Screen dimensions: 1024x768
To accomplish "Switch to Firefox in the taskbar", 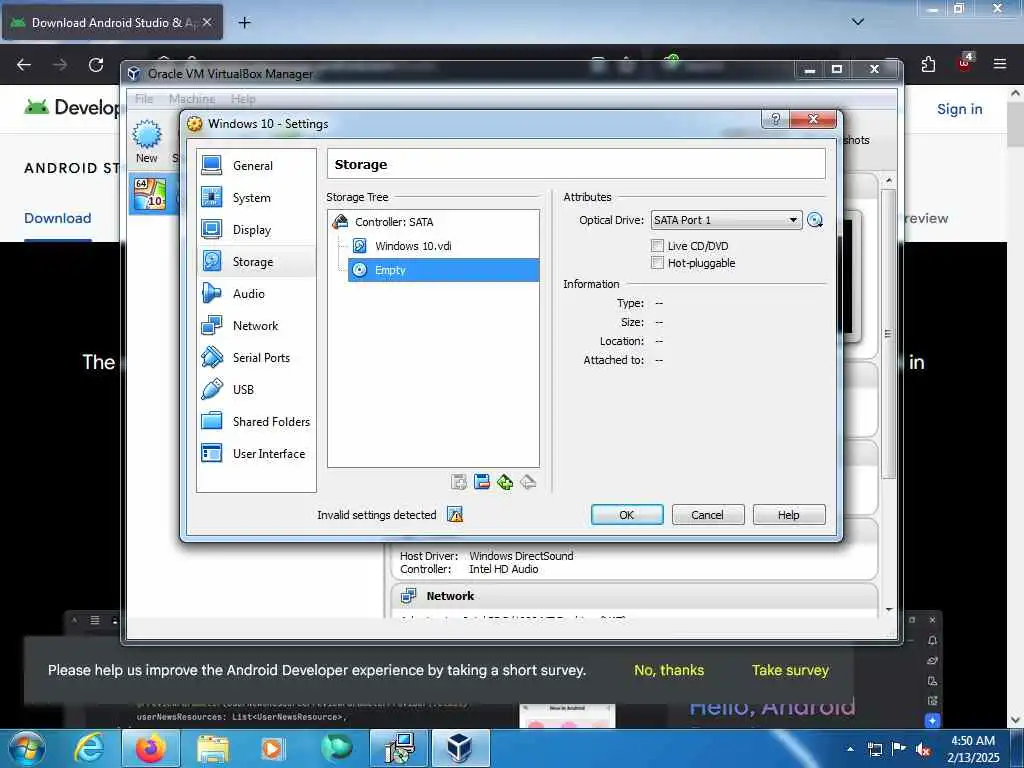I will [x=150, y=748].
